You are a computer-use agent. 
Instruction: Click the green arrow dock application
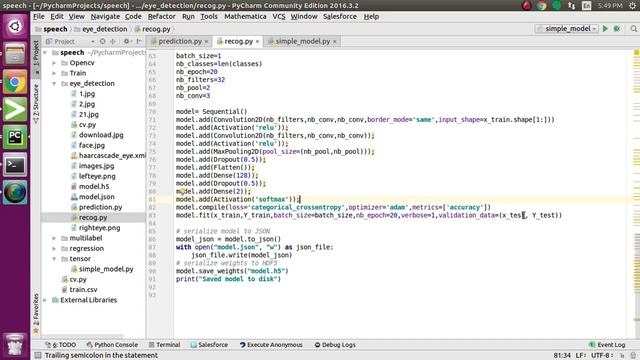[15, 109]
